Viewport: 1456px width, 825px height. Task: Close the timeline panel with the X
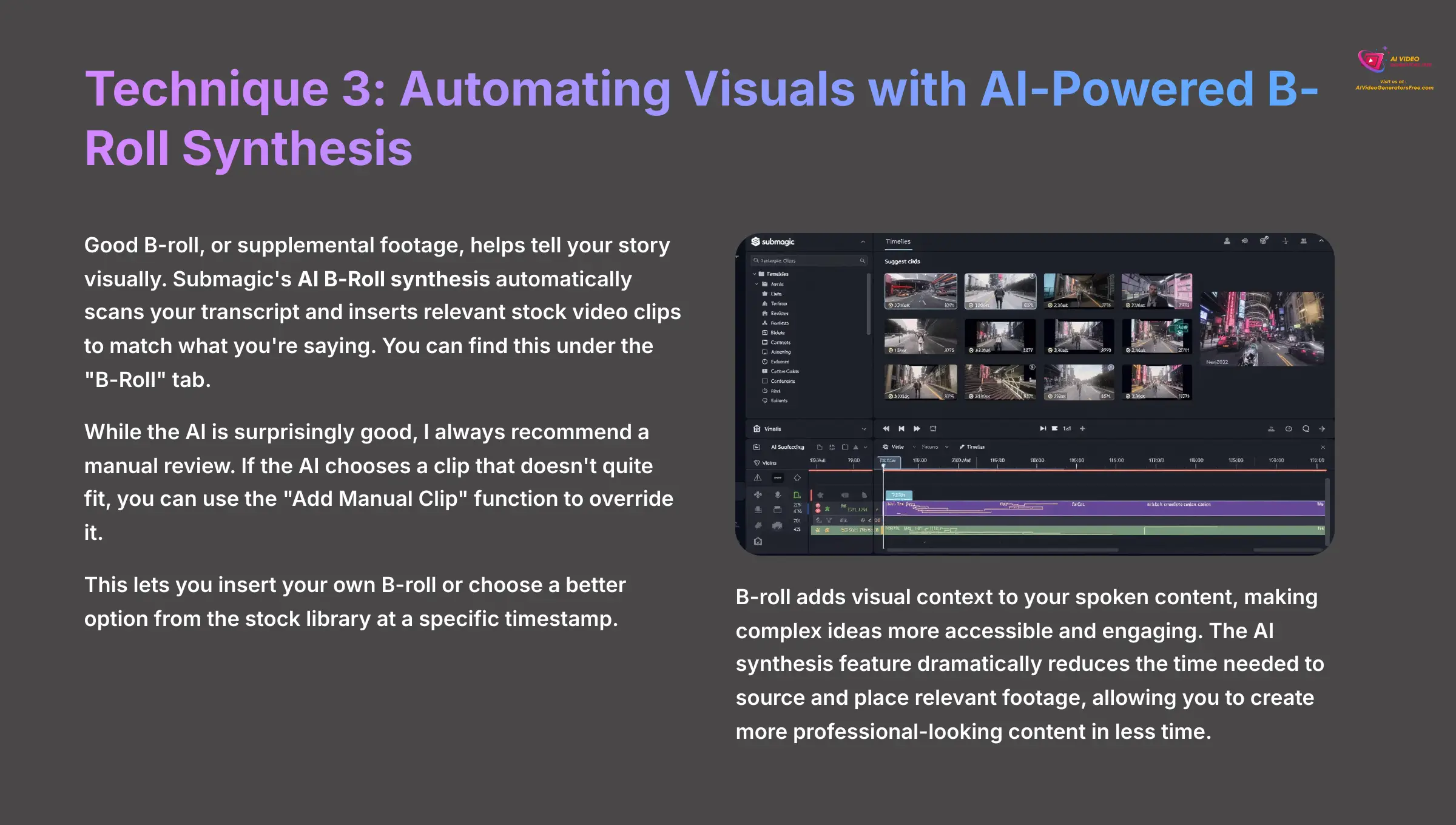tap(1323, 448)
